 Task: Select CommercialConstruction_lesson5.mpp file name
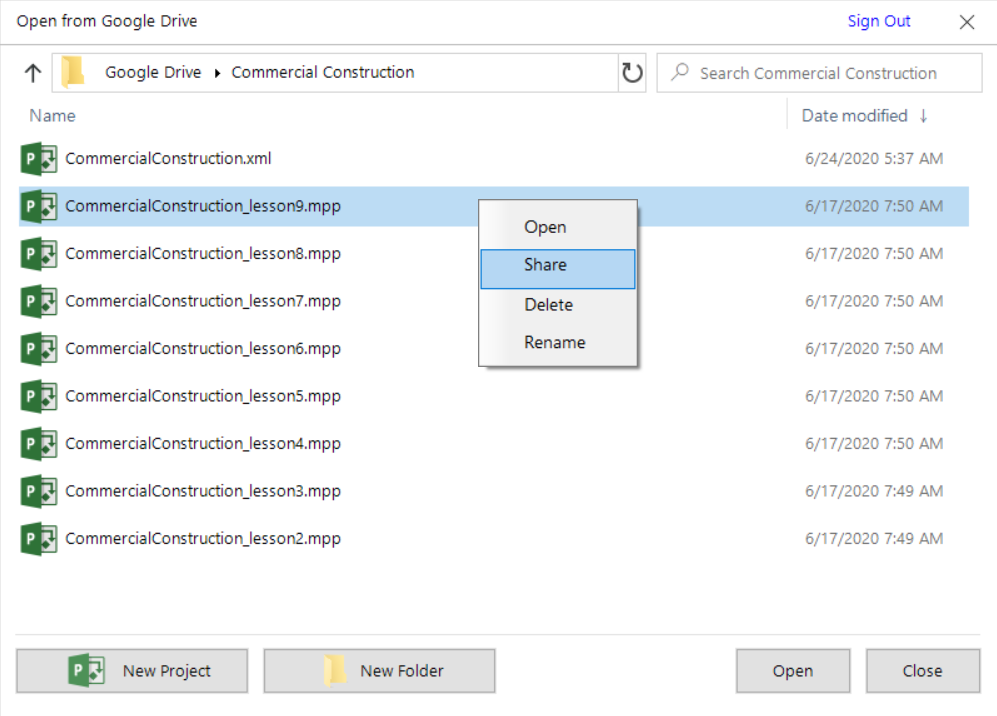203,396
